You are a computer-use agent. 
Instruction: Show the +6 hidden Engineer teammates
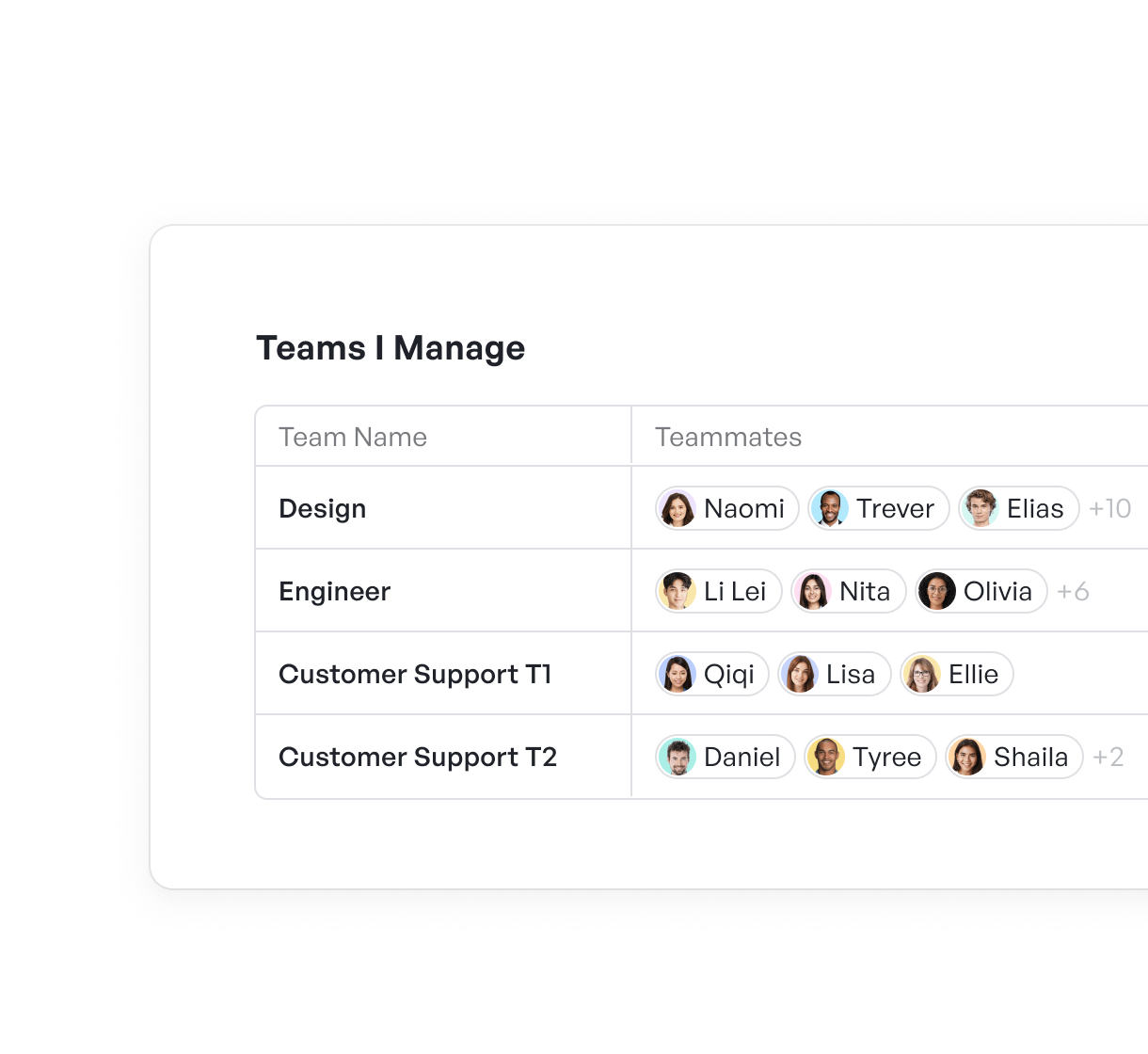point(1073,592)
